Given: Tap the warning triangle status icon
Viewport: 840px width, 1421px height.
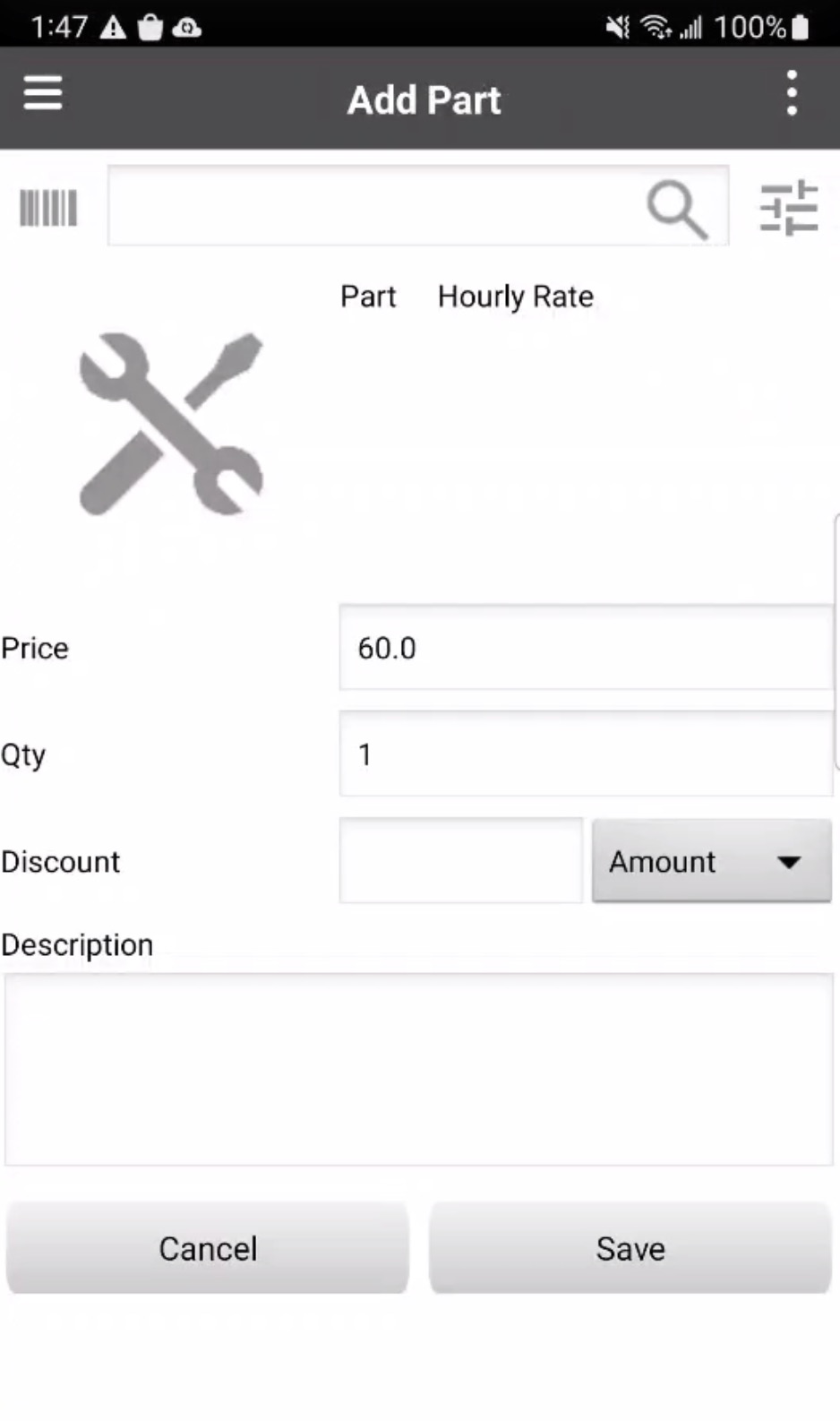Looking at the screenshot, I should (x=113, y=28).
